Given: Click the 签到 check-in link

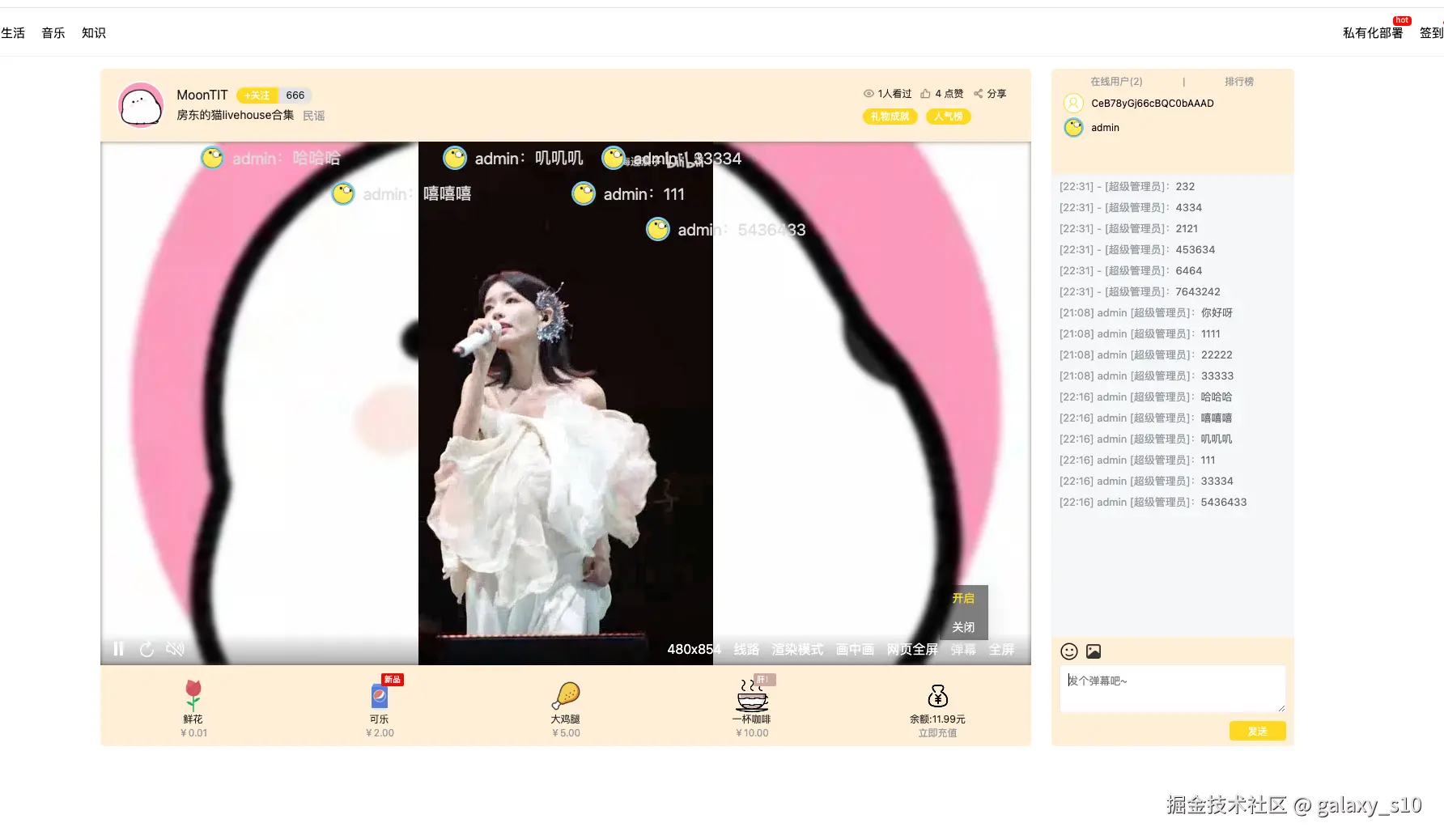Looking at the screenshot, I should 1431,33.
